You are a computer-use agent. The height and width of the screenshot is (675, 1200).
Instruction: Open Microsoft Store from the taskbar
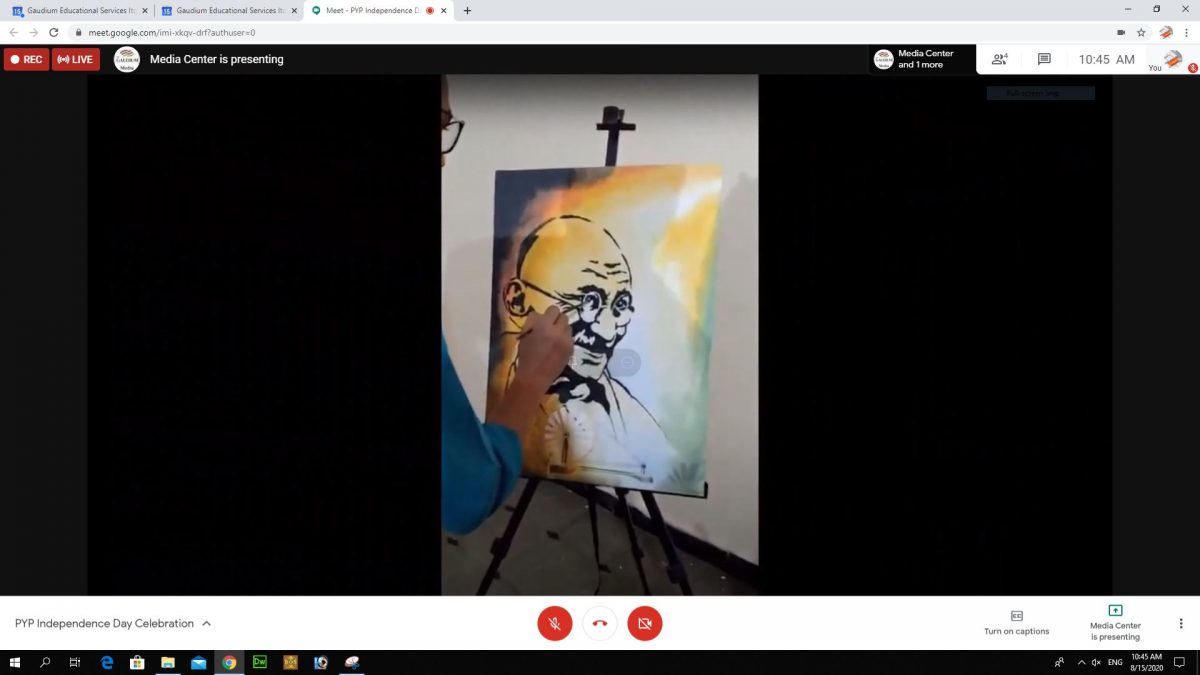tap(138, 662)
